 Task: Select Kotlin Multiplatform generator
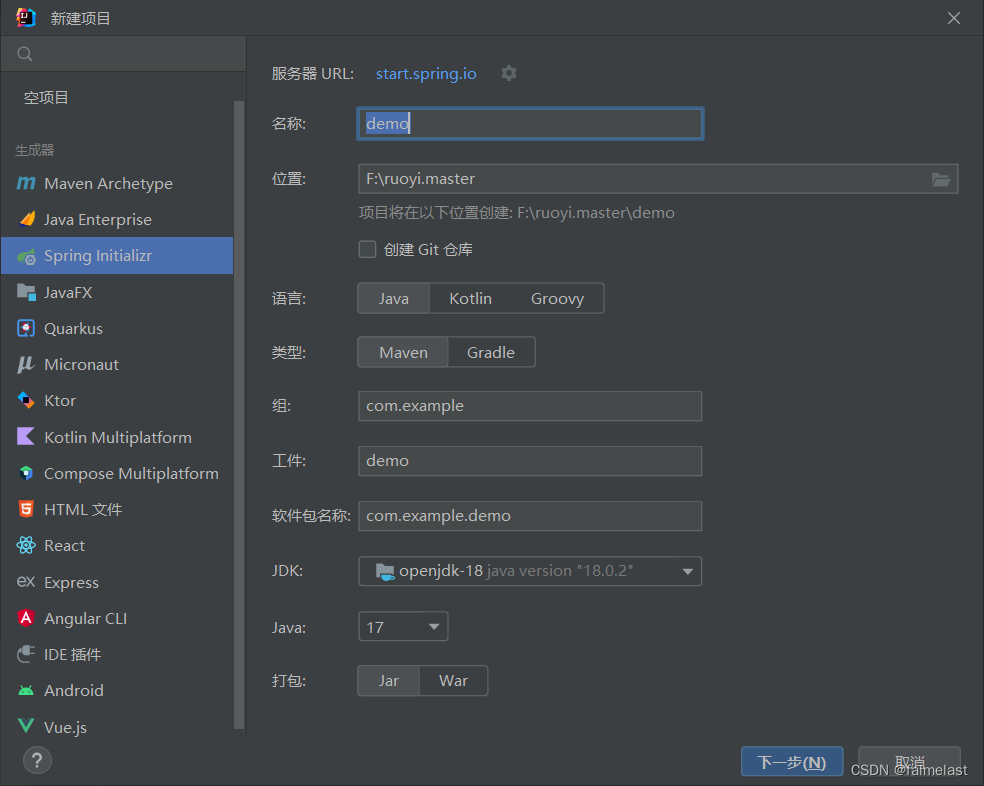click(117, 437)
